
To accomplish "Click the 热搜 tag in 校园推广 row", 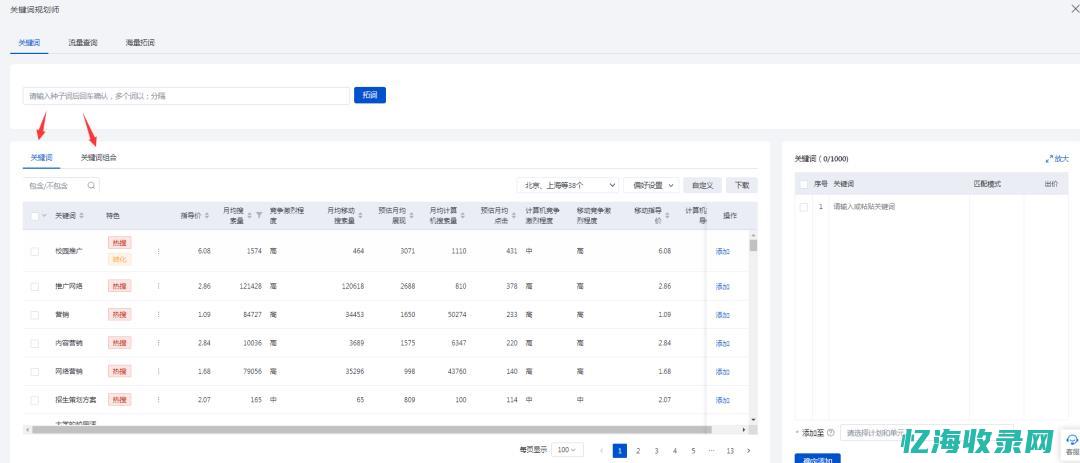I will click(119, 243).
